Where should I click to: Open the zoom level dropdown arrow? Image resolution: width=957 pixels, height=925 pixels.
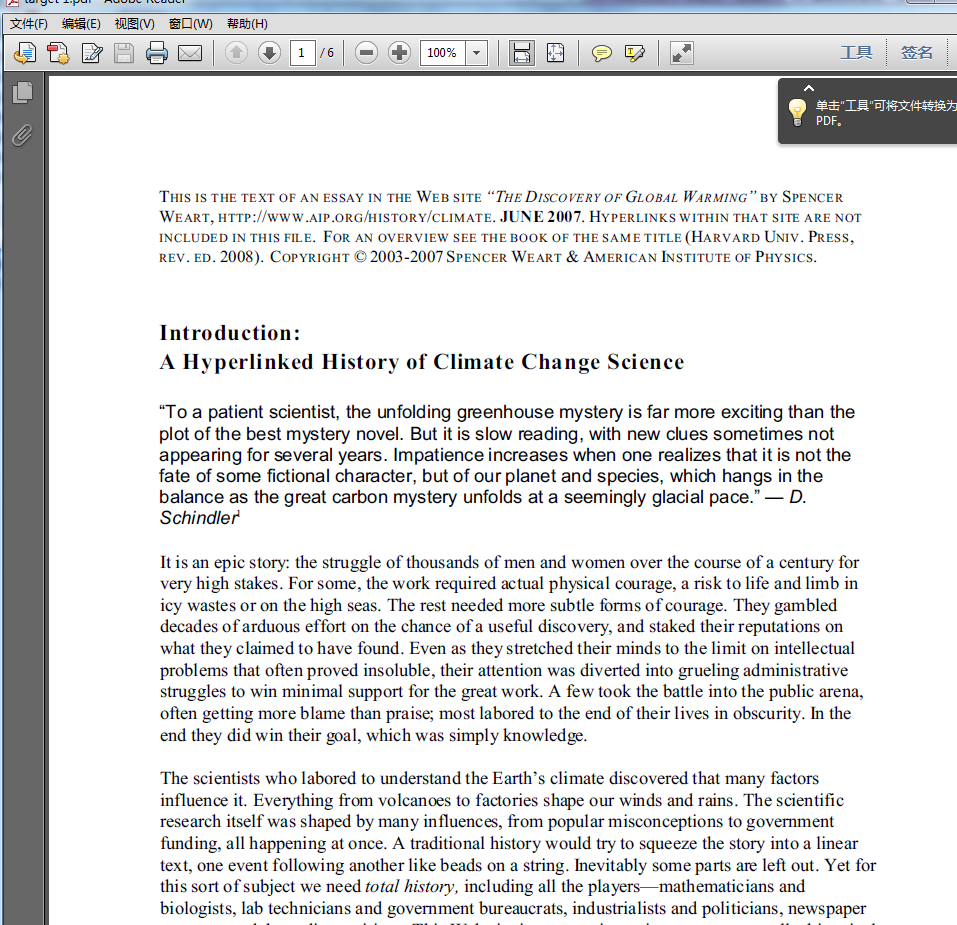(477, 53)
